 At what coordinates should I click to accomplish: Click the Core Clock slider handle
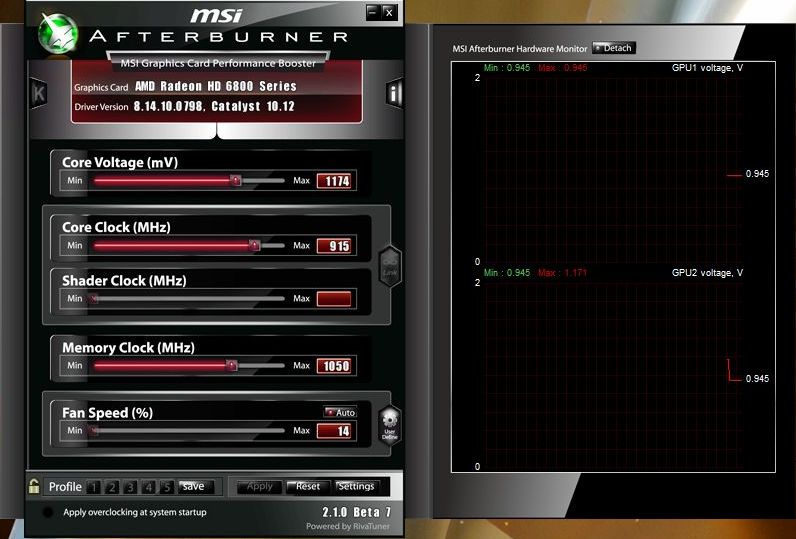(254, 245)
